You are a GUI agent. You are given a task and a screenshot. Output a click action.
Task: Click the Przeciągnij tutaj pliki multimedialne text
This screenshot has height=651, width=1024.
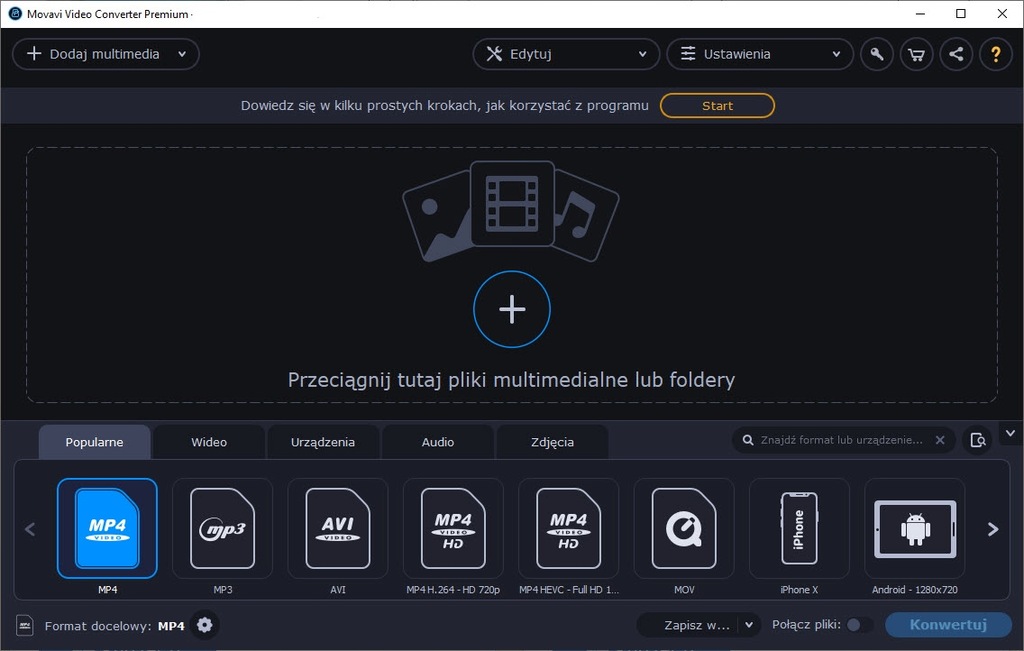tap(511, 380)
